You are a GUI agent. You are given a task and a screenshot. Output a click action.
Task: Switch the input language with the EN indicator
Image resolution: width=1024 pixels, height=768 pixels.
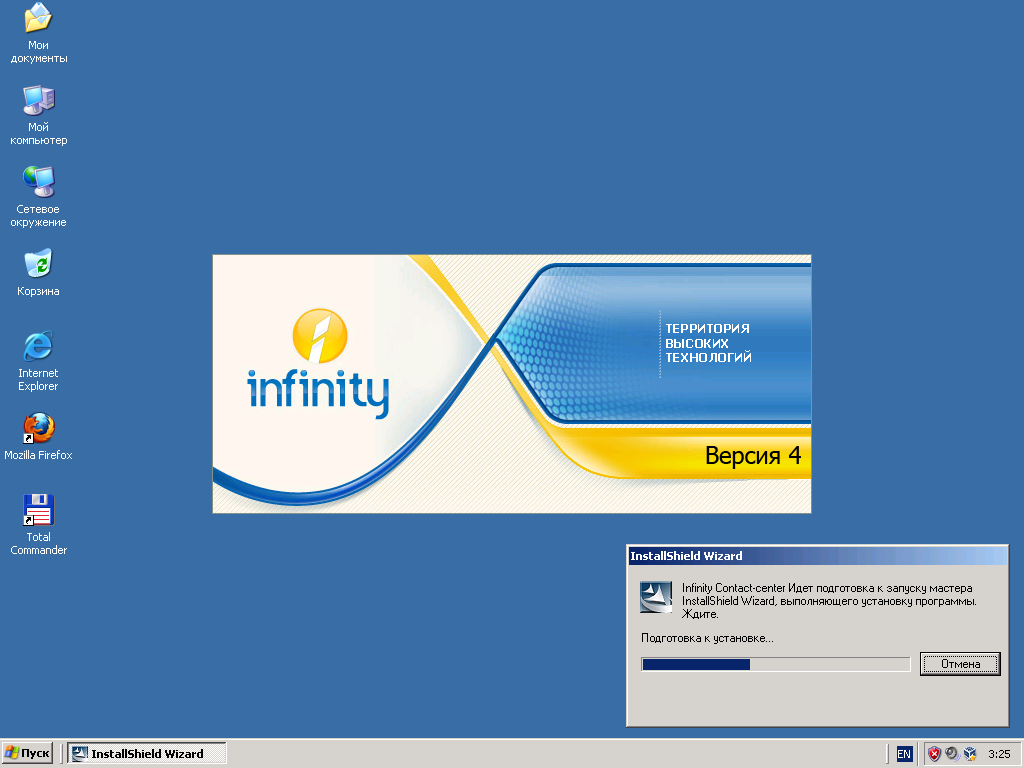[904, 754]
